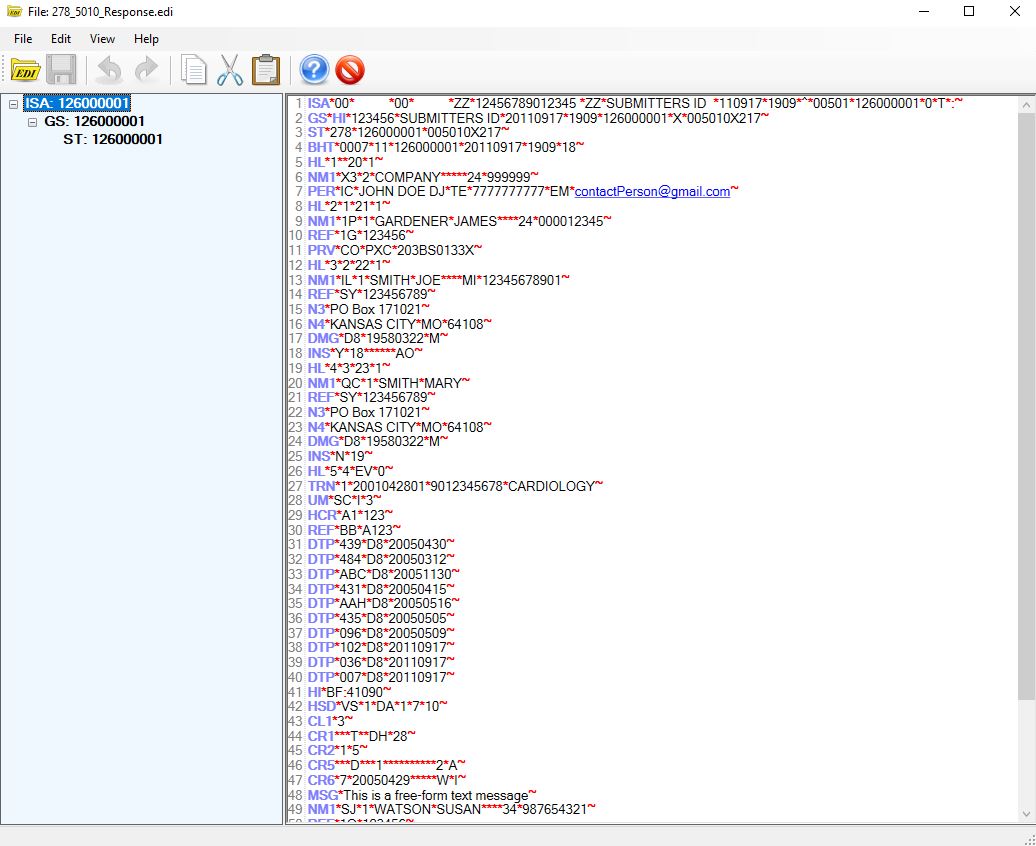This screenshot has width=1036, height=846.
Task: Click the ISA segment on line 1
Action: [x=635, y=103]
